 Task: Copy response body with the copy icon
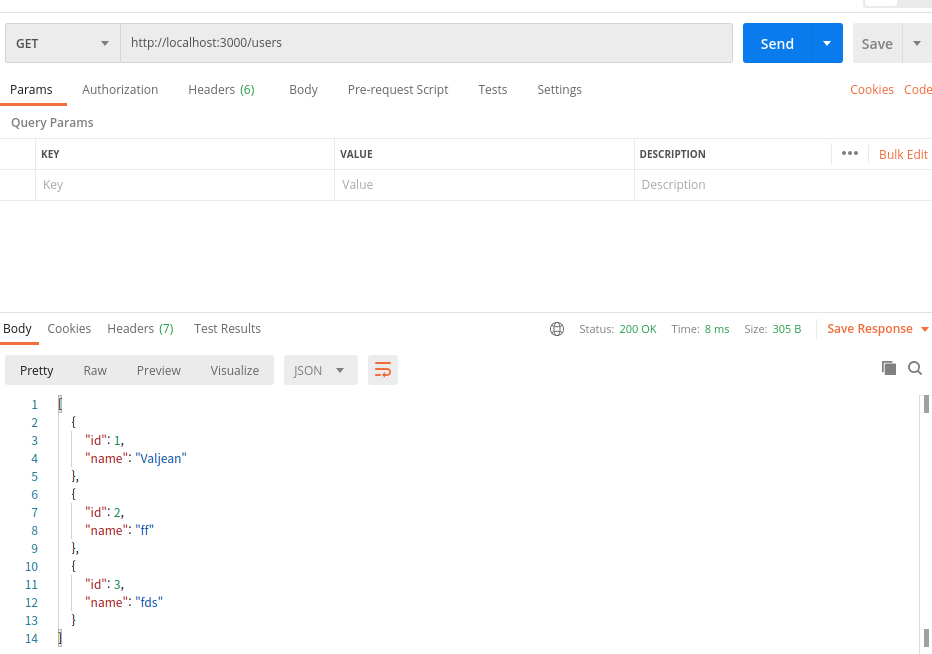pos(889,368)
